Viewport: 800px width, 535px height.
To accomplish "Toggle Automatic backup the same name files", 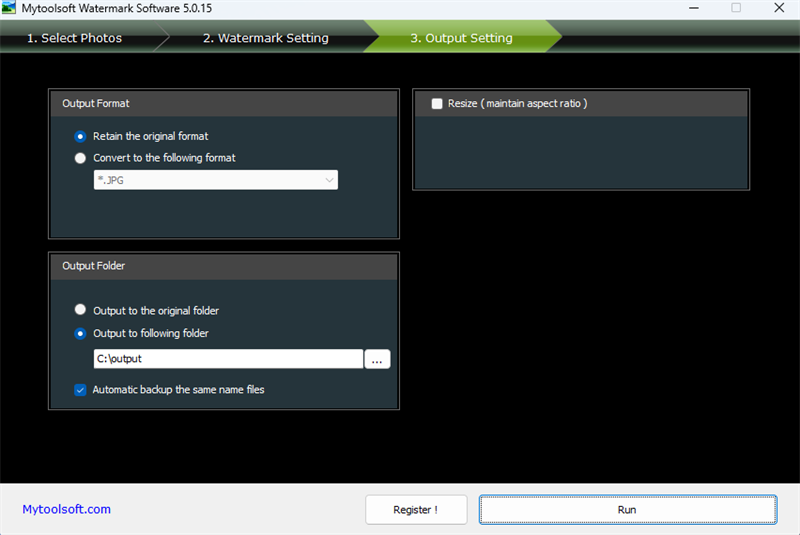I will coord(80,390).
